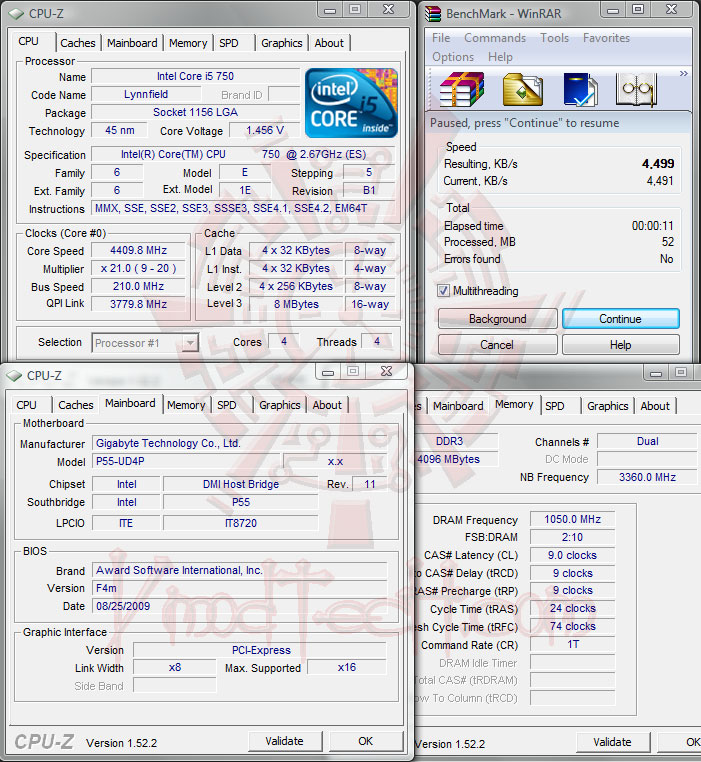Image resolution: width=701 pixels, height=762 pixels.
Task: Select Caches tab in Mainboard CPU-Z window
Action: click(x=76, y=405)
